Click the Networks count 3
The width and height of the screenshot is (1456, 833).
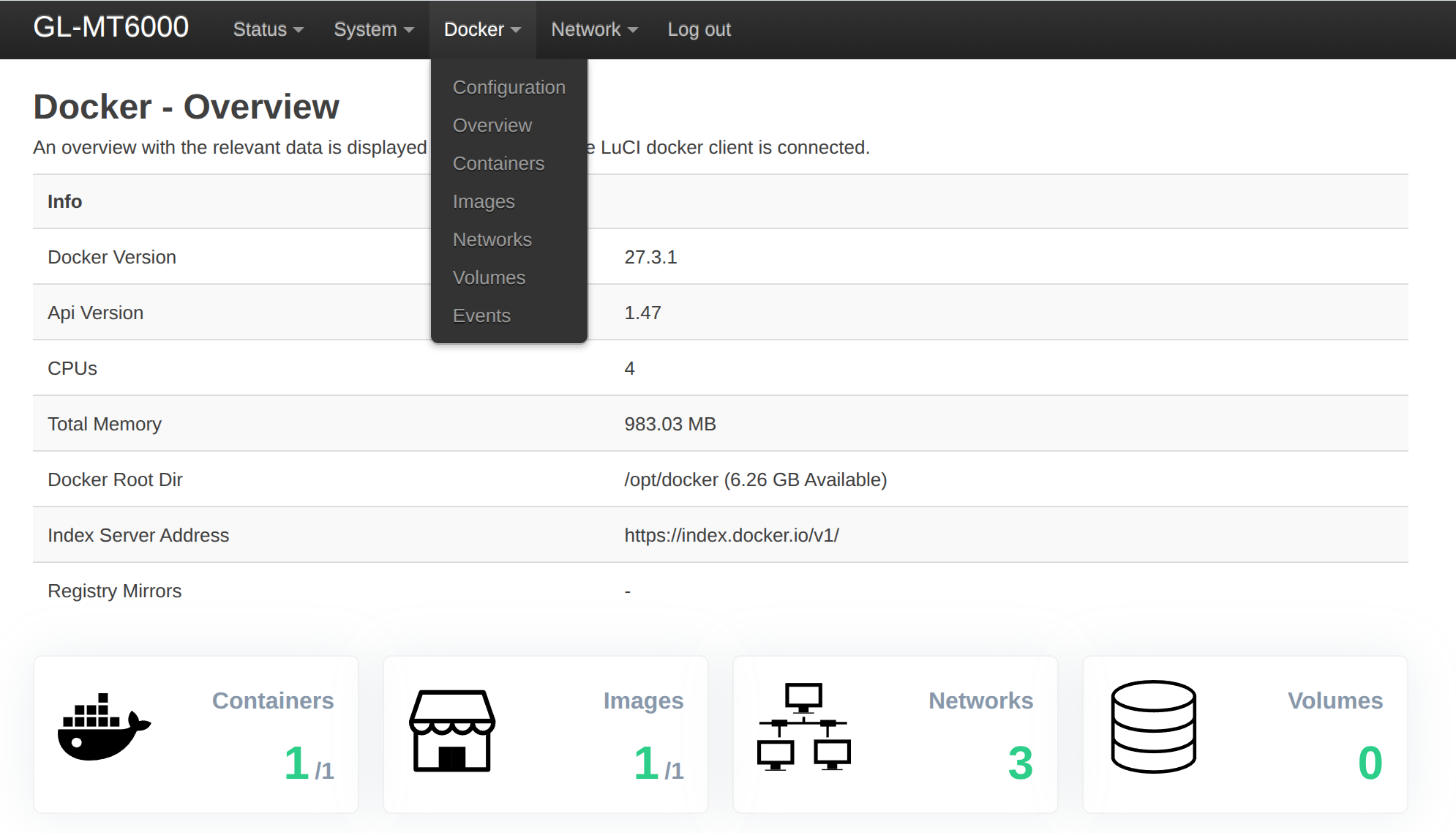tap(1020, 763)
